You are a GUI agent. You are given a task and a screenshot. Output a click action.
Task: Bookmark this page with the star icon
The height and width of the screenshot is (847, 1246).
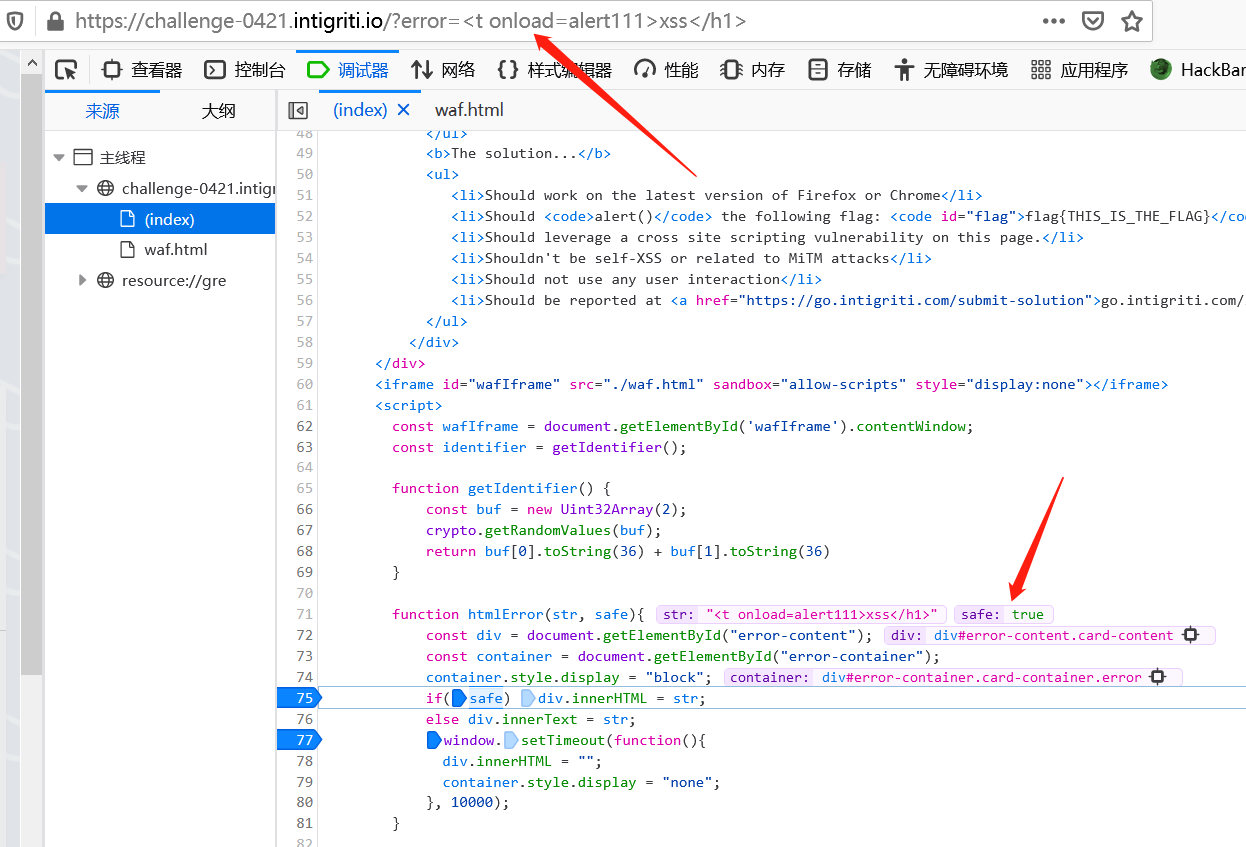(x=1132, y=21)
